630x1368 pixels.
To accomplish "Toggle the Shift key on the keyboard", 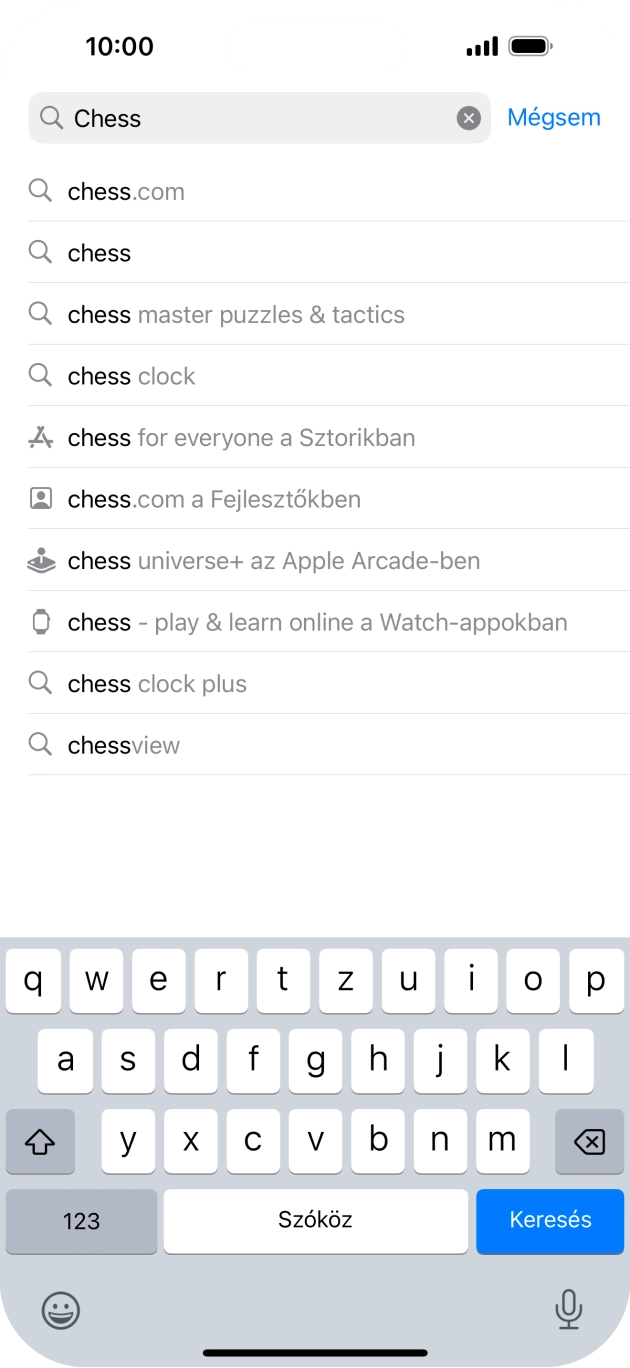I will (40, 1141).
